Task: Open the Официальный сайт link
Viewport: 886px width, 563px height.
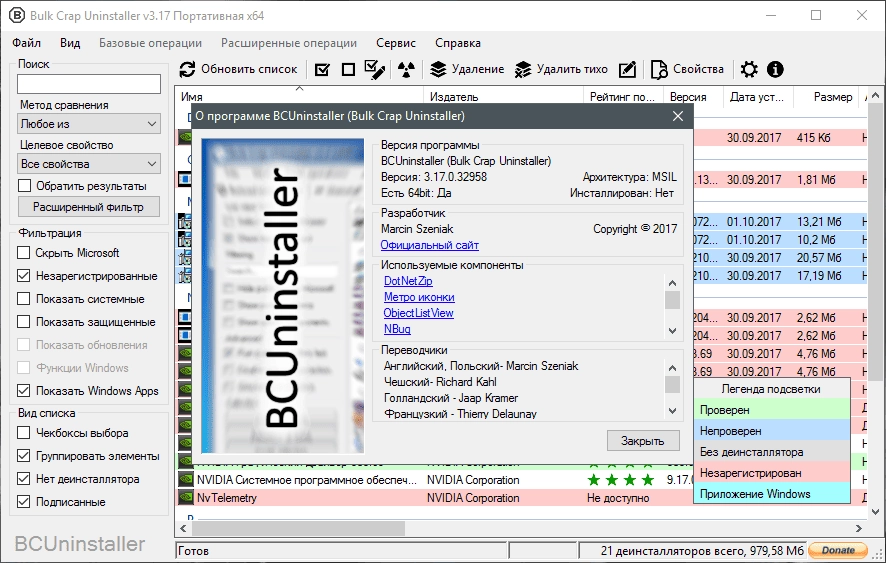Action: pyautogui.click(x=429, y=245)
